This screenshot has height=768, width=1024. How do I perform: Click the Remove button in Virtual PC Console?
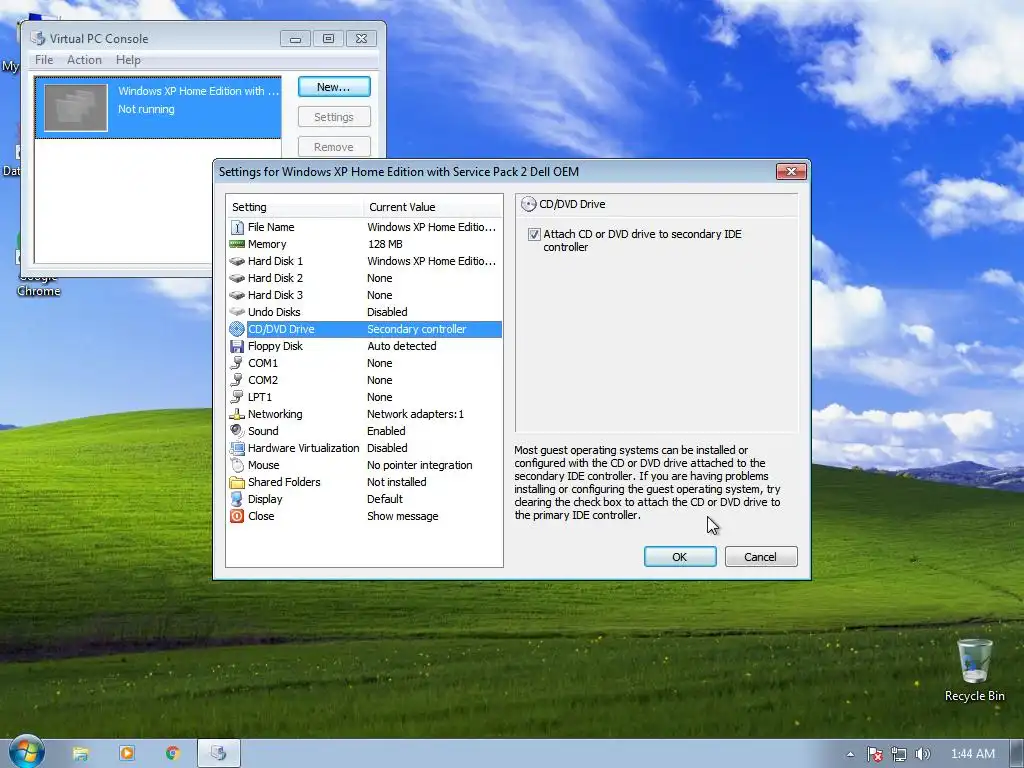pyautogui.click(x=334, y=147)
